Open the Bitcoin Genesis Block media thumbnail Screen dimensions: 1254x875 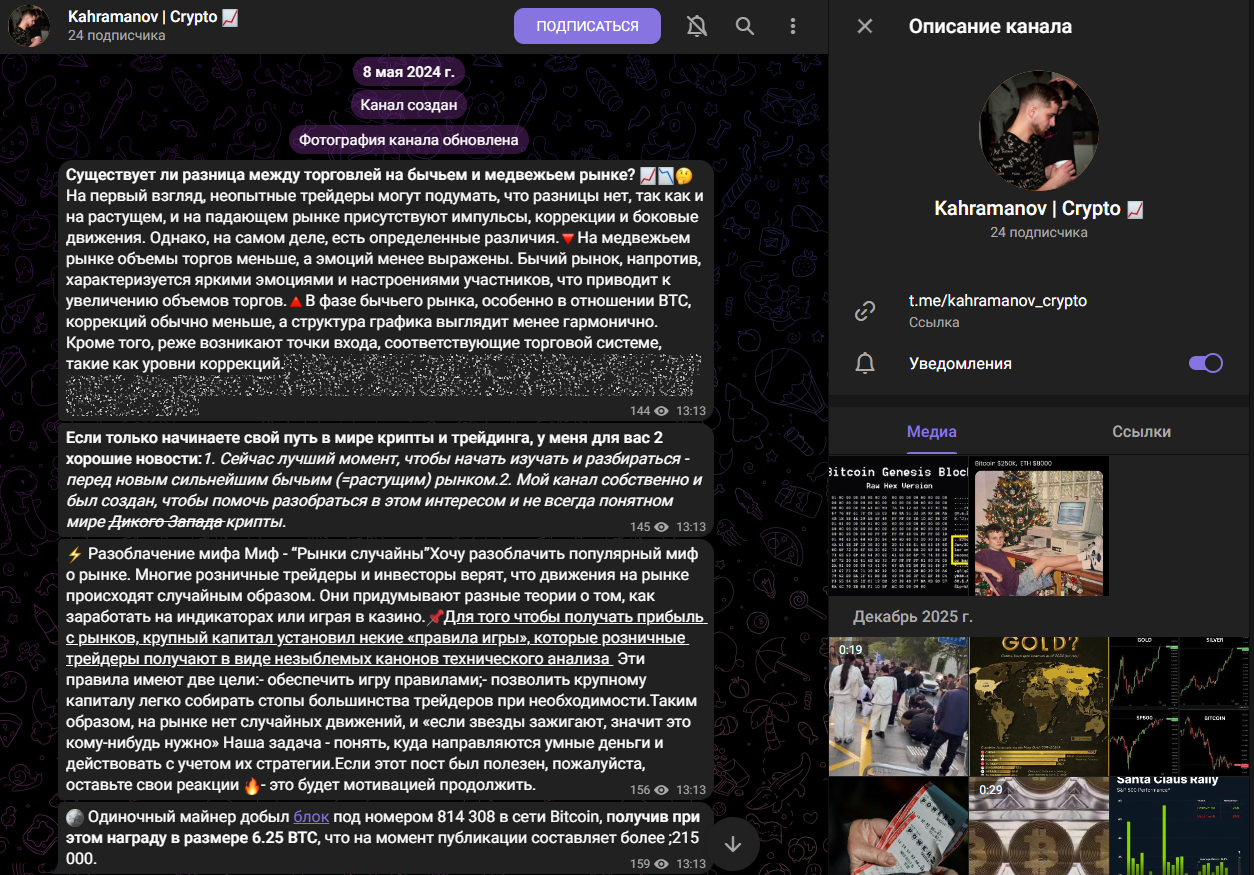(898, 526)
